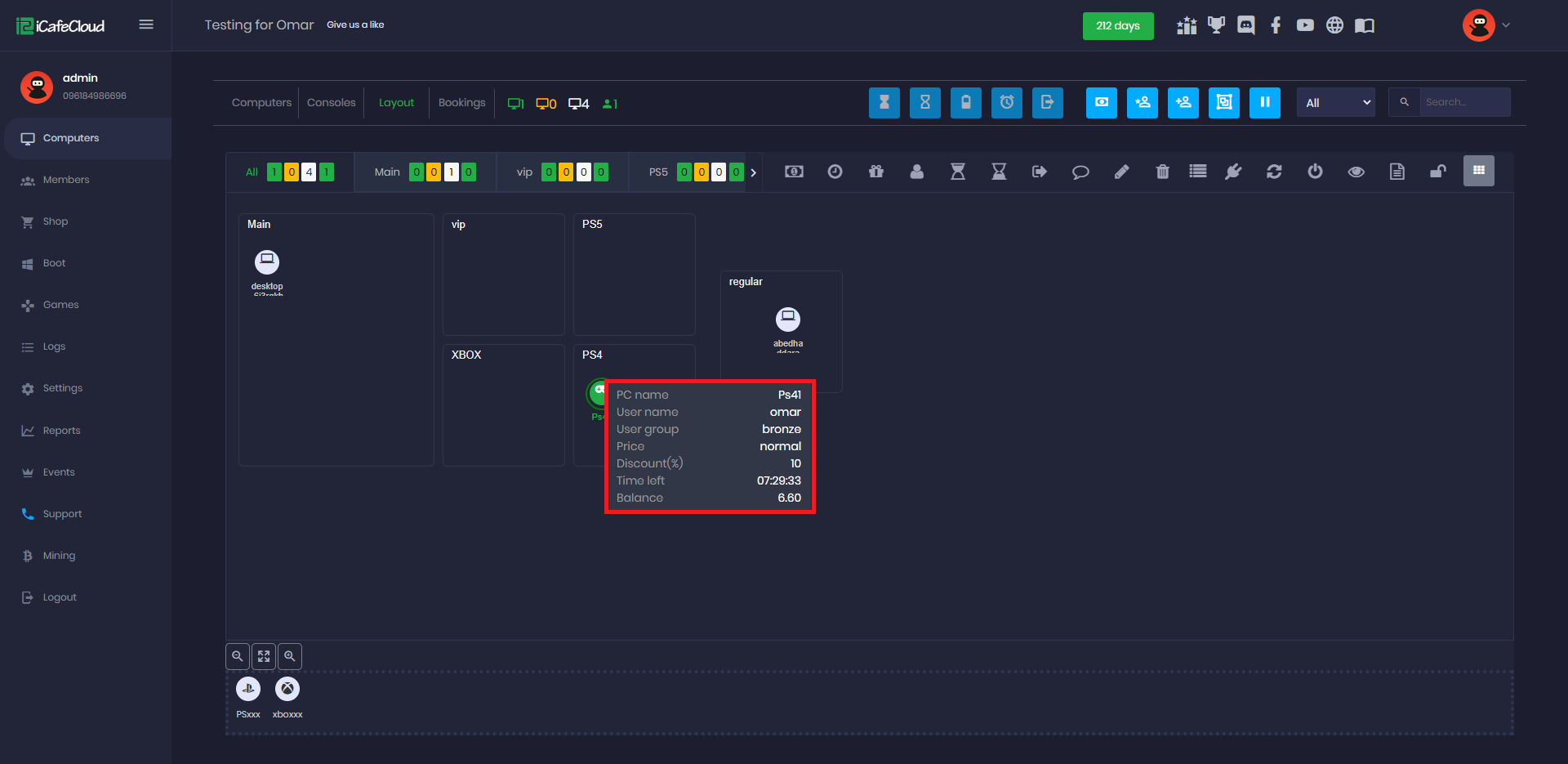
Task: Switch to the Consoles tab
Action: click(331, 103)
